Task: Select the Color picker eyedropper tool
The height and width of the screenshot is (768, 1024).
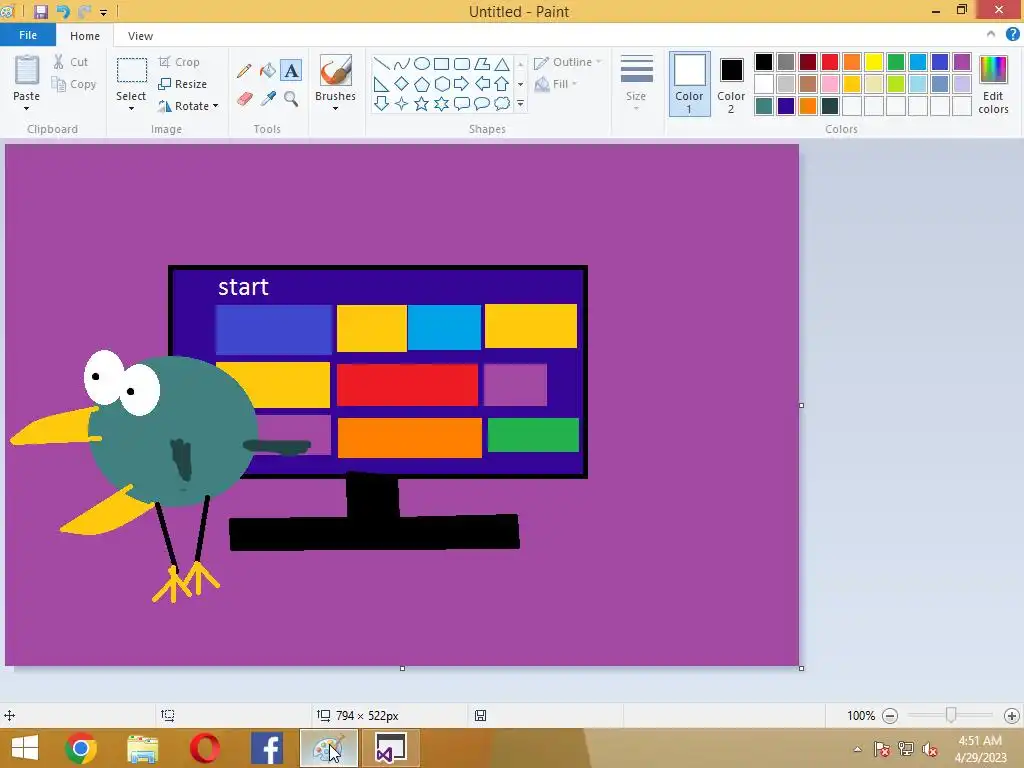Action: point(268,99)
